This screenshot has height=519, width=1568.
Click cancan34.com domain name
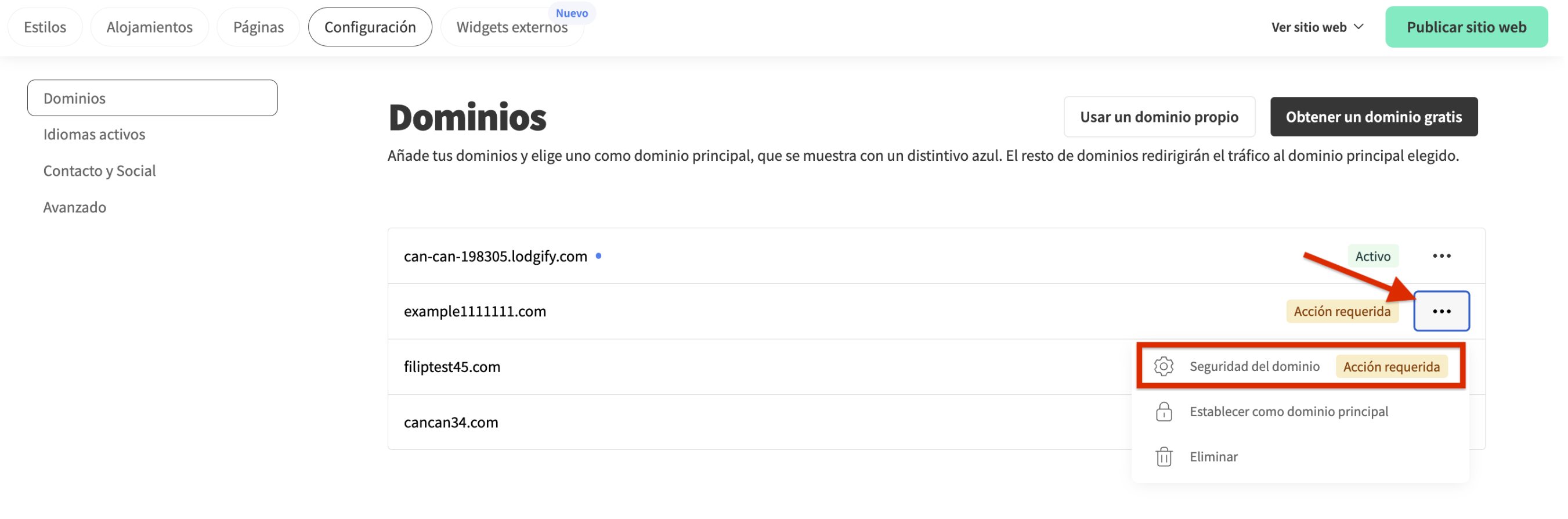pyautogui.click(x=451, y=422)
